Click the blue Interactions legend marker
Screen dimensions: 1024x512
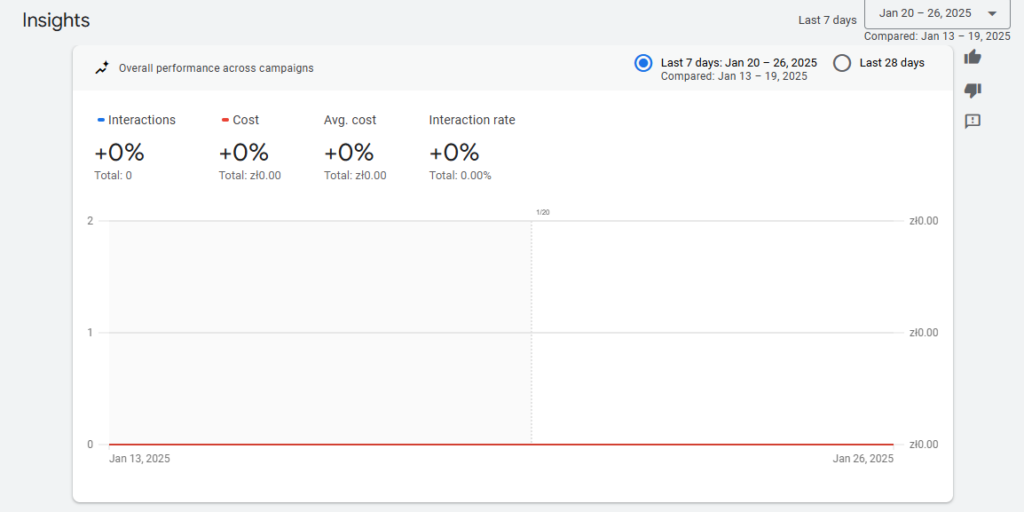point(101,120)
